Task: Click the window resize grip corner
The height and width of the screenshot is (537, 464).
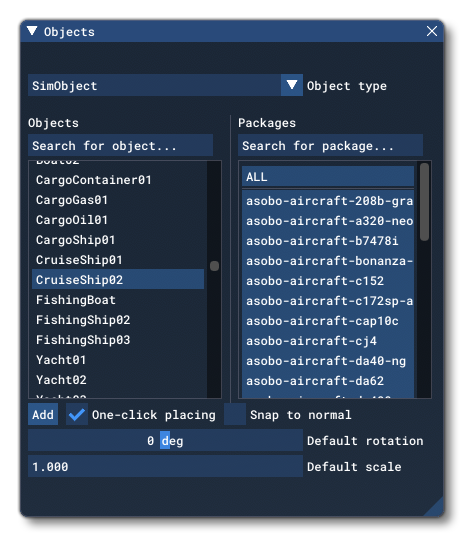Action: (435, 508)
